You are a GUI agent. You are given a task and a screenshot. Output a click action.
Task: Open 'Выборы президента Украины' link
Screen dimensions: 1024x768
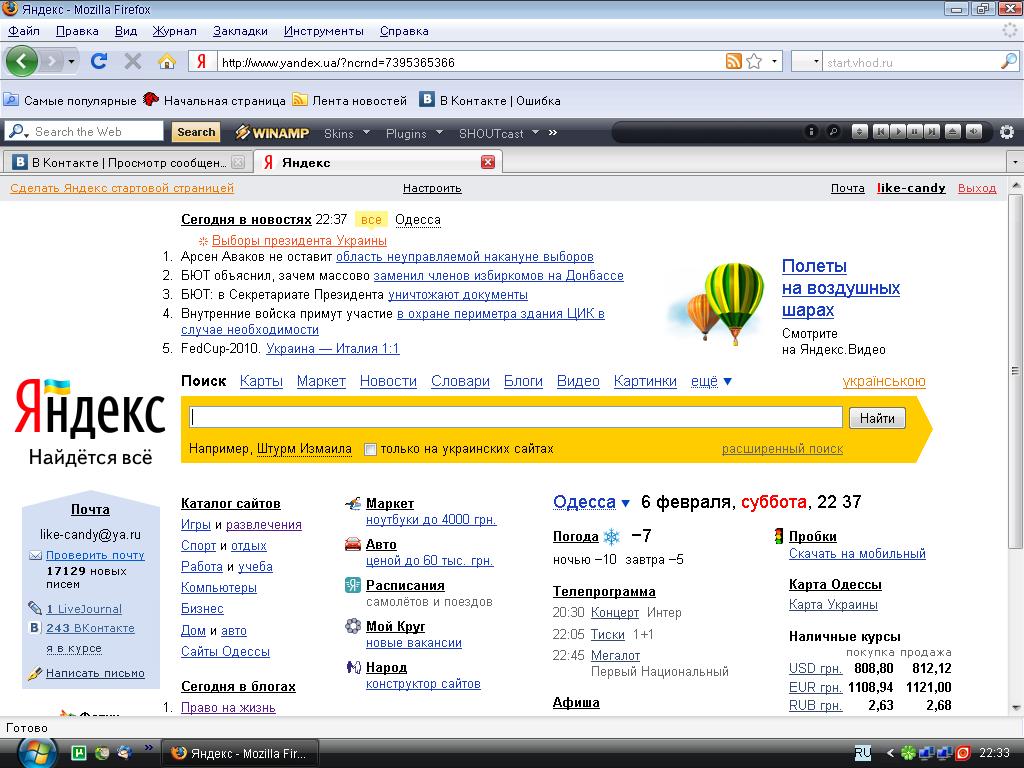[x=299, y=240]
